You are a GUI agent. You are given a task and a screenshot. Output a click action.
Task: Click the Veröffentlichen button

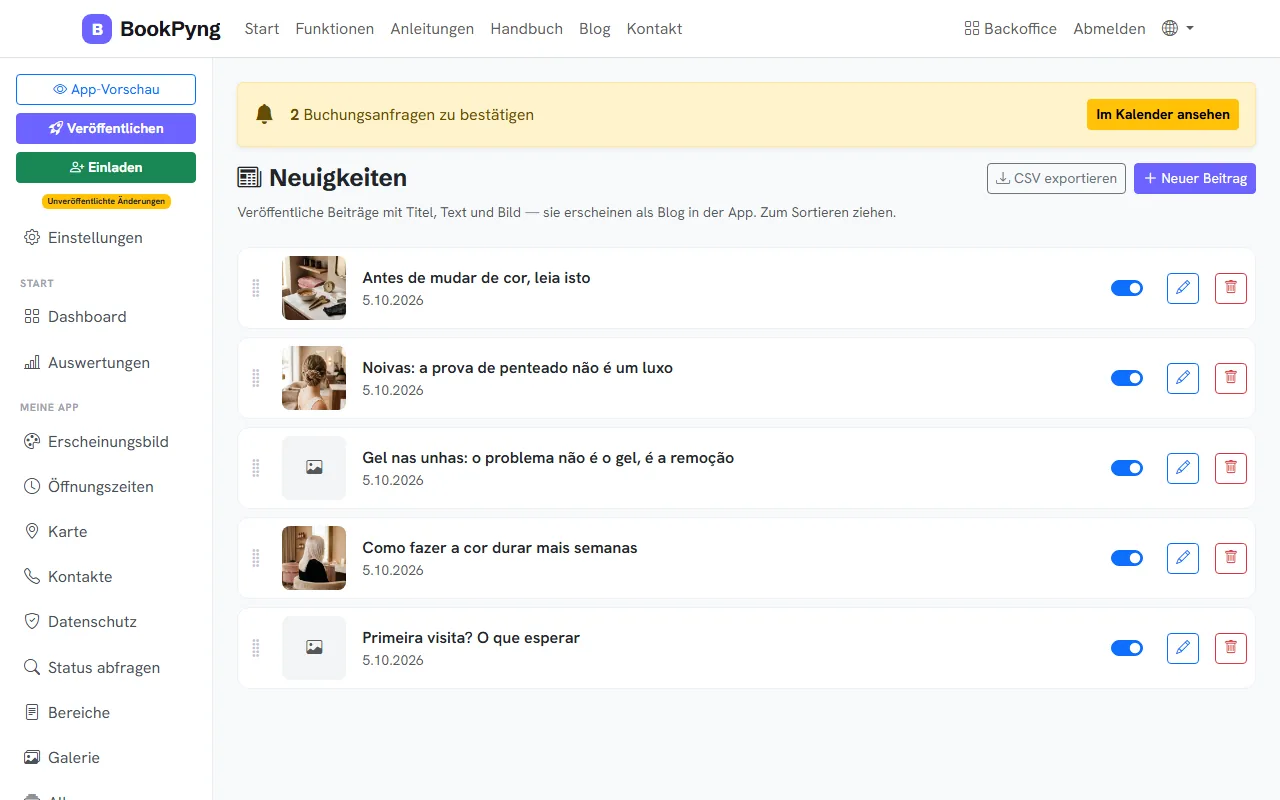point(106,128)
